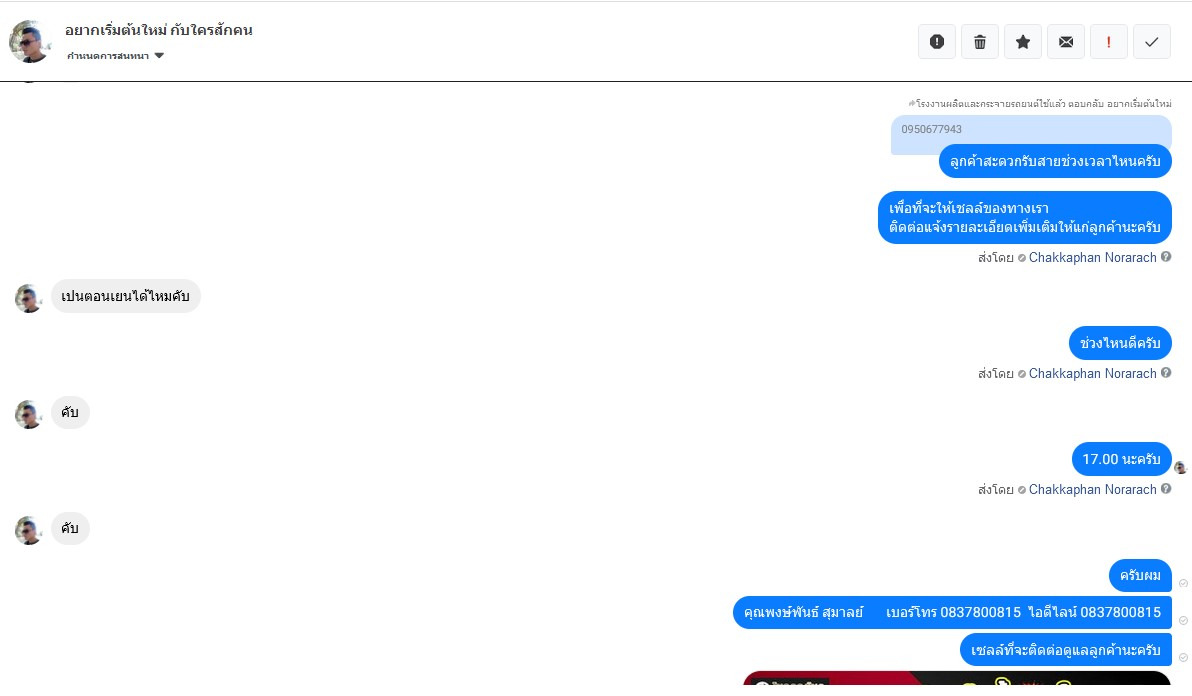Click help icon next to sender below 17.00 message
This screenshot has width=1192, height=696.
click(1165, 489)
